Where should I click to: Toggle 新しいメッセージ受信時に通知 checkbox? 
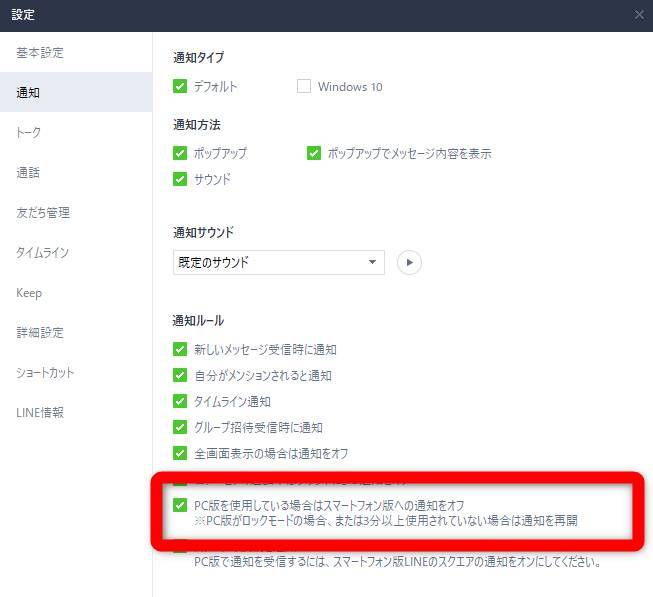180,349
